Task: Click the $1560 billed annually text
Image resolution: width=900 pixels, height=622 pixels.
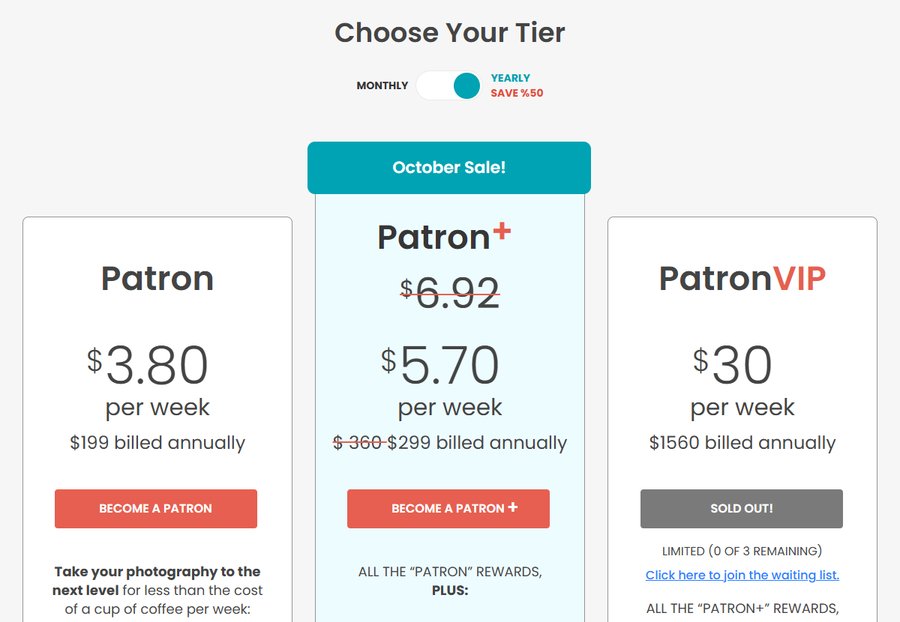Action: [x=742, y=442]
